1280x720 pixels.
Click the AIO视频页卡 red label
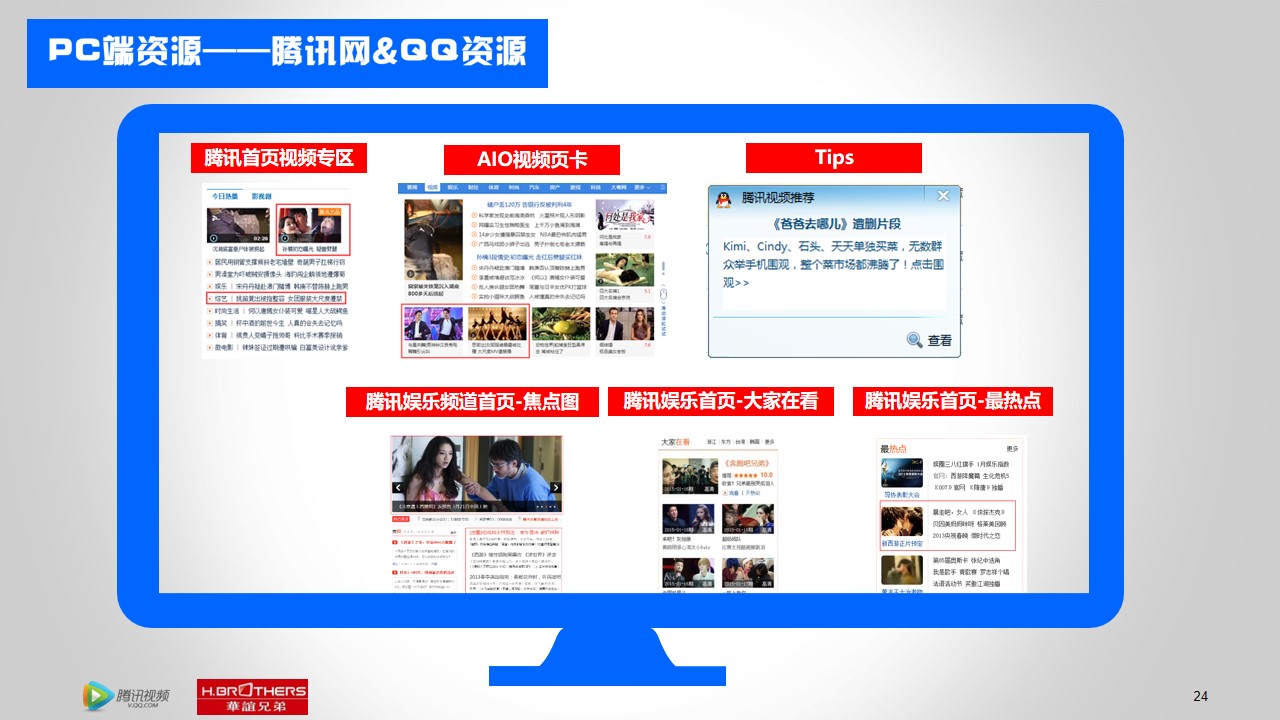(x=532, y=160)
